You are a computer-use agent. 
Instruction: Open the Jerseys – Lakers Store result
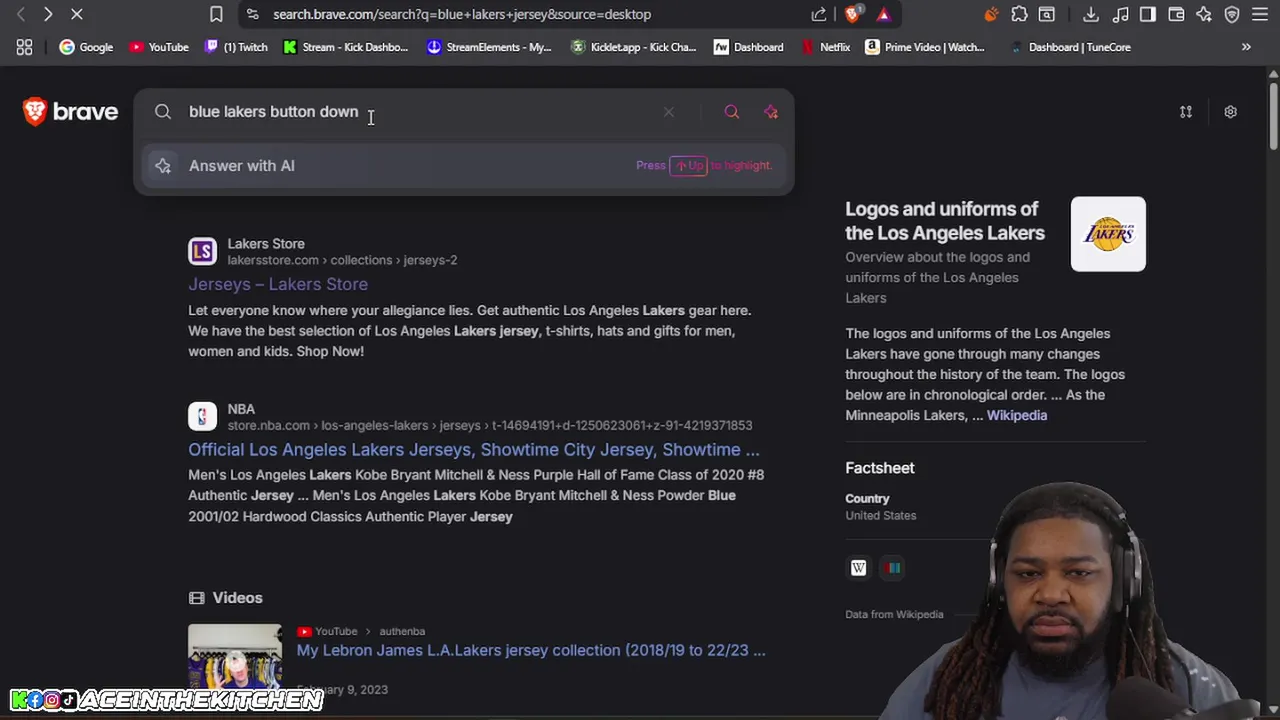coord(278,284)
